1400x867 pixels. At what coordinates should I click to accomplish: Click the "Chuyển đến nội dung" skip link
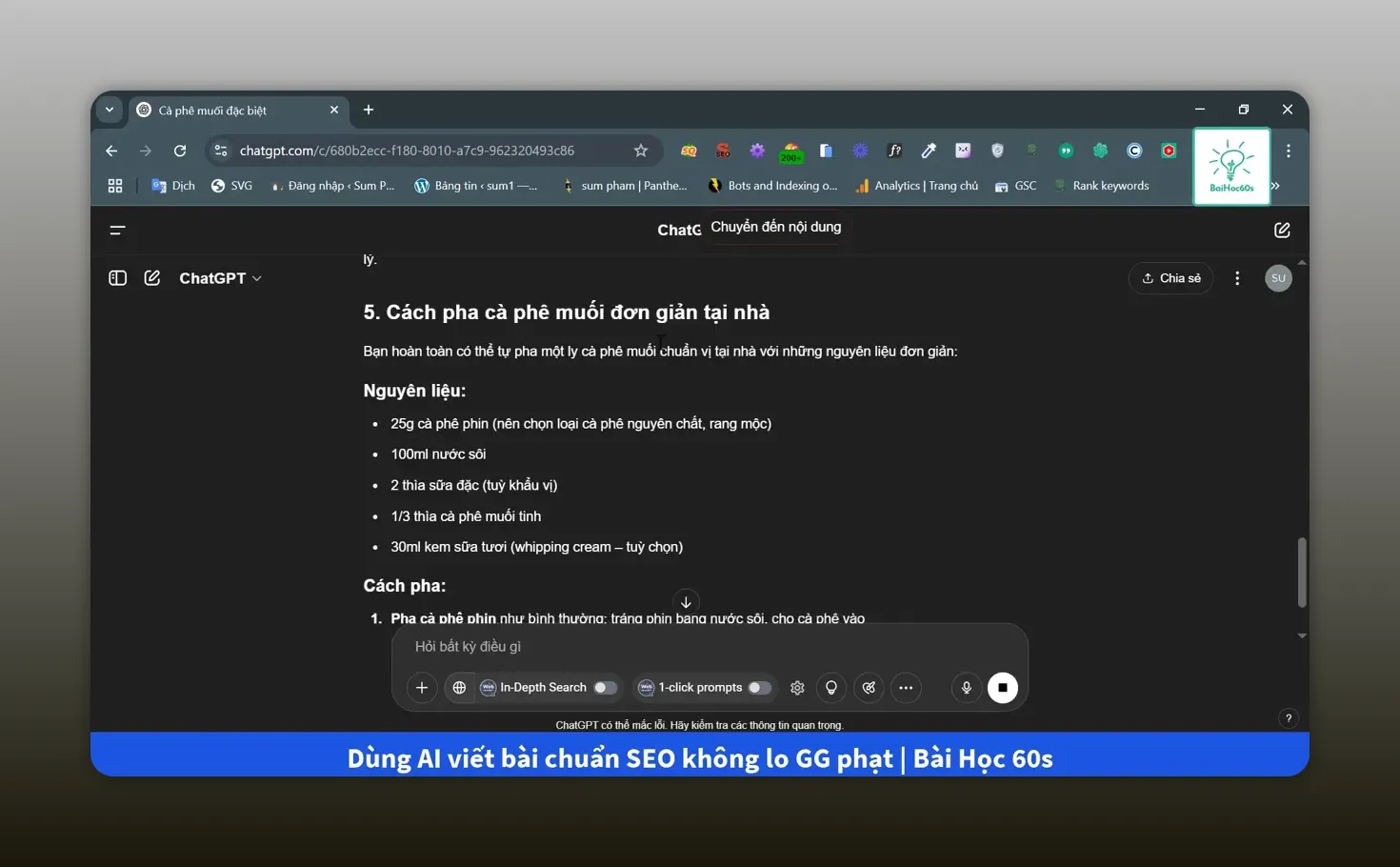[776, 227]
